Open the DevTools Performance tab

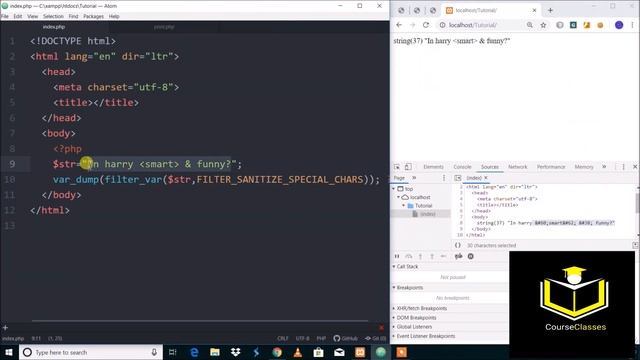pyautogui.click(x=551, y=167)
